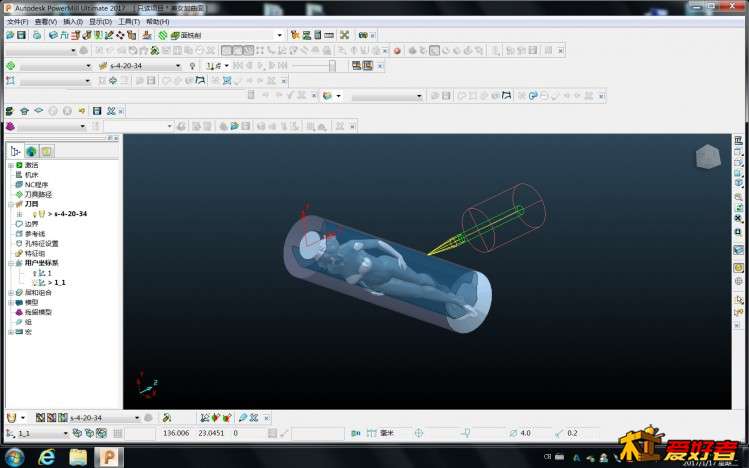Toggle light bulb for tool s-4-20-34 in tree
The width and height of the screenshot is (749, 468).
click(35, 214)
